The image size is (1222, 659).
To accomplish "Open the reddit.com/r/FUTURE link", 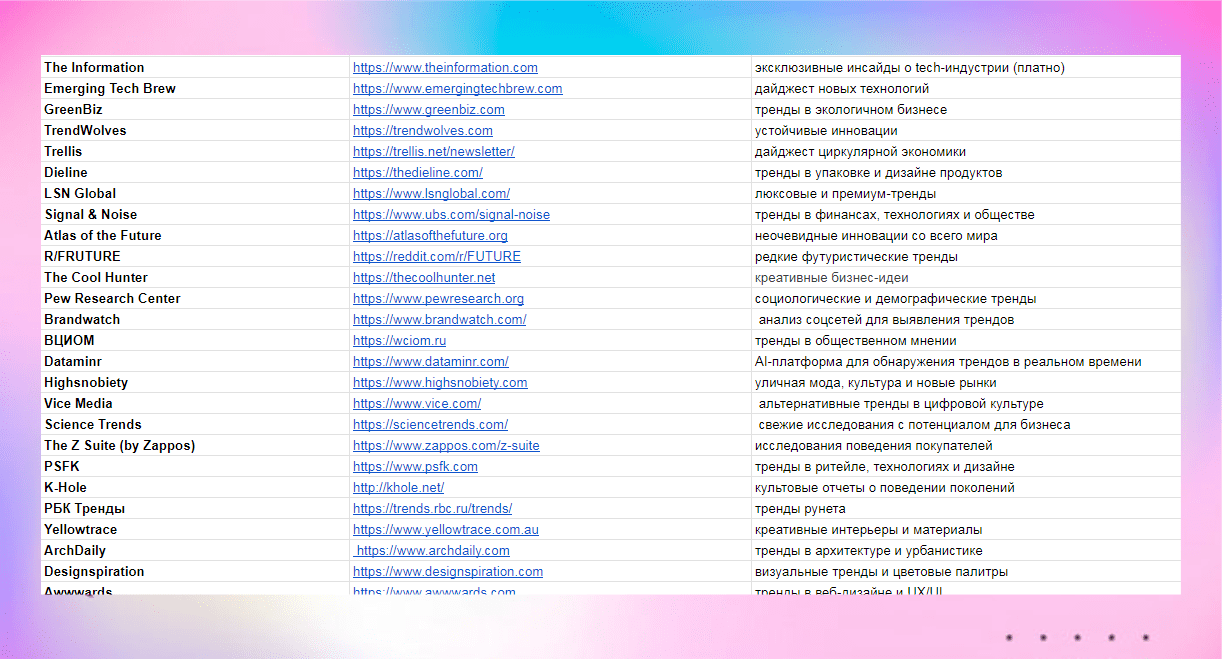I will (x=436, y=257).
